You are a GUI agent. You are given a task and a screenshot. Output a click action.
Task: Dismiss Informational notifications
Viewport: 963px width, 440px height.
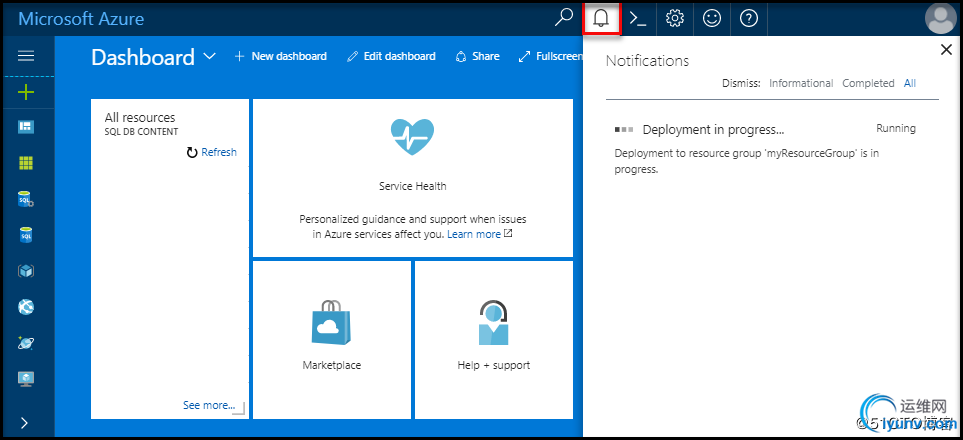pyautogui.click(x=801, y=83)
